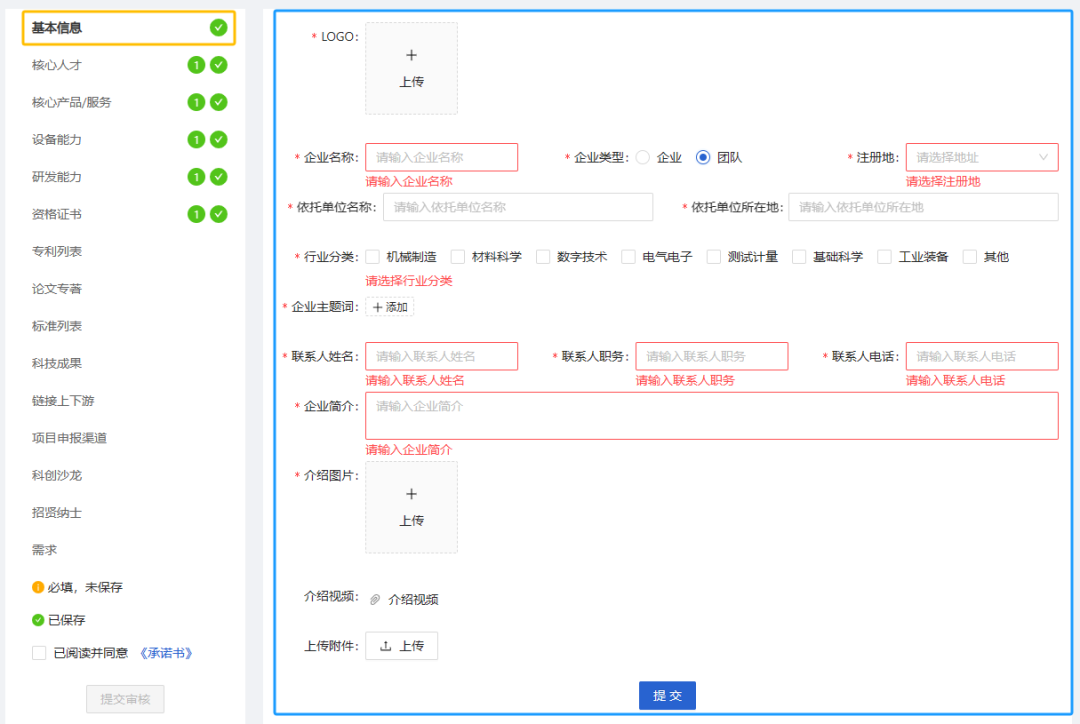Viewport: 1080px width, 724px height.
Task: Click the green number badge beside 核心人才
Action: pos(196,65)
